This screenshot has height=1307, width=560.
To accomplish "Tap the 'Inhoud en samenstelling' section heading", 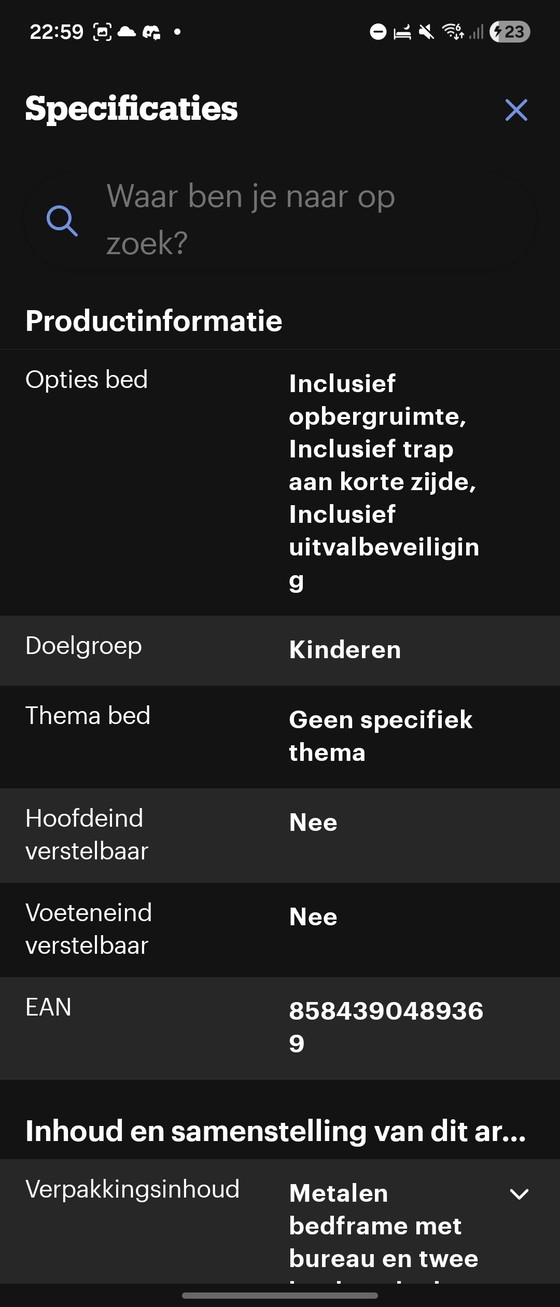I will pos(275,1131).
